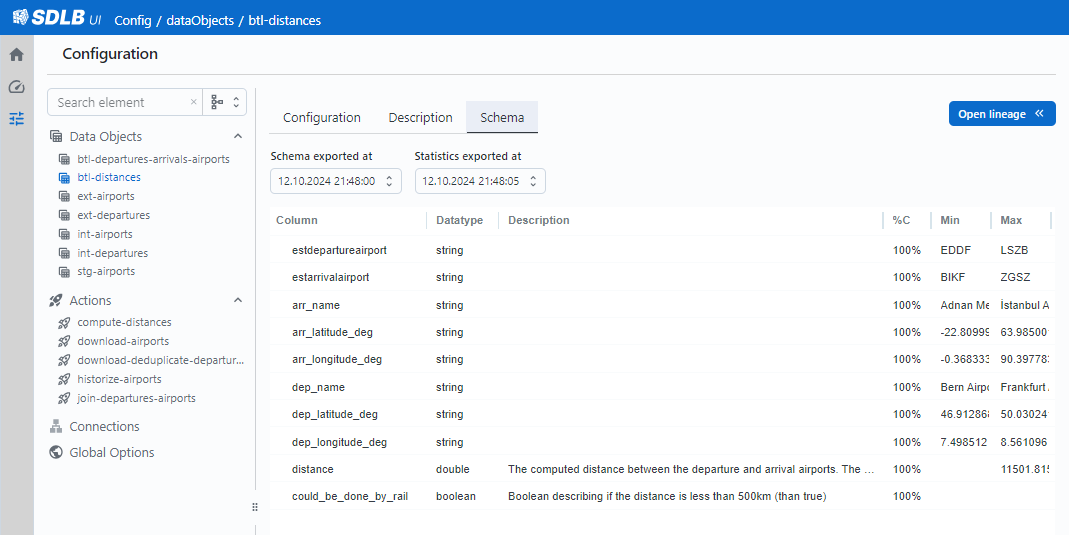Open the tree view mode dropdown
Screen dimensions: 1069x535
[225, 102]
